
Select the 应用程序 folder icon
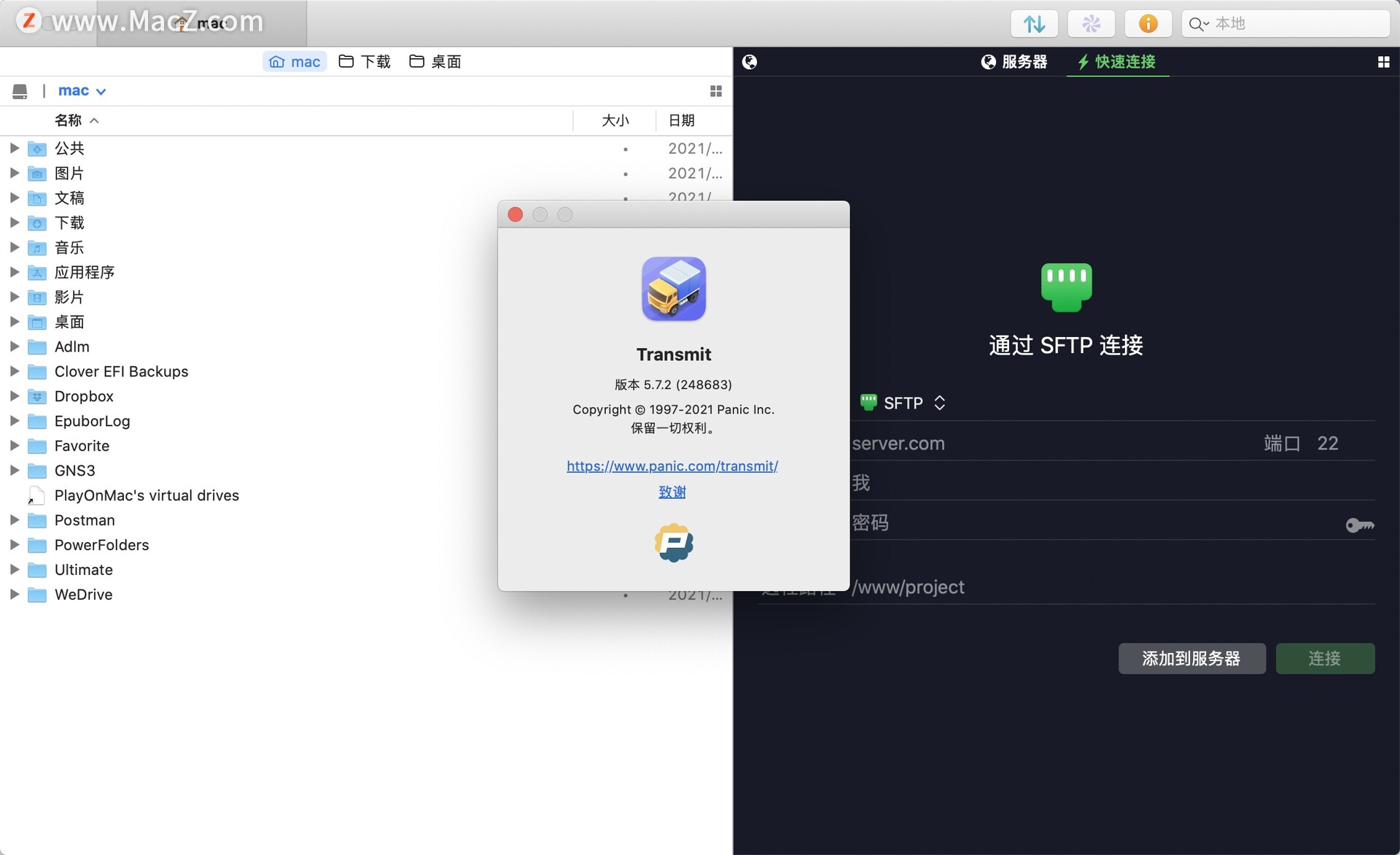(x=37, y=273)
